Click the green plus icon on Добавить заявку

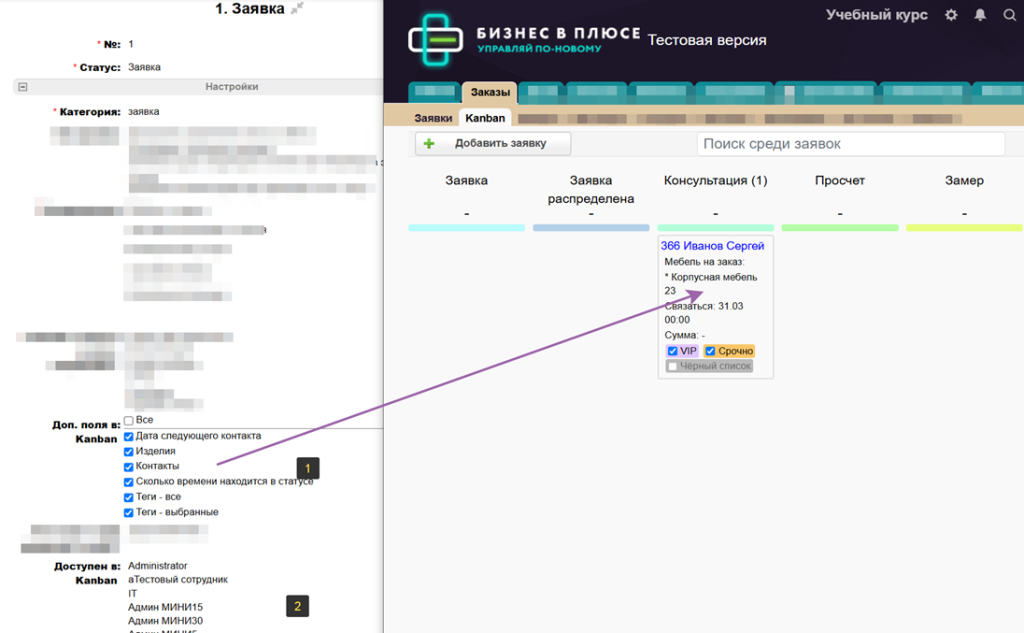click(x=430, y=144)
